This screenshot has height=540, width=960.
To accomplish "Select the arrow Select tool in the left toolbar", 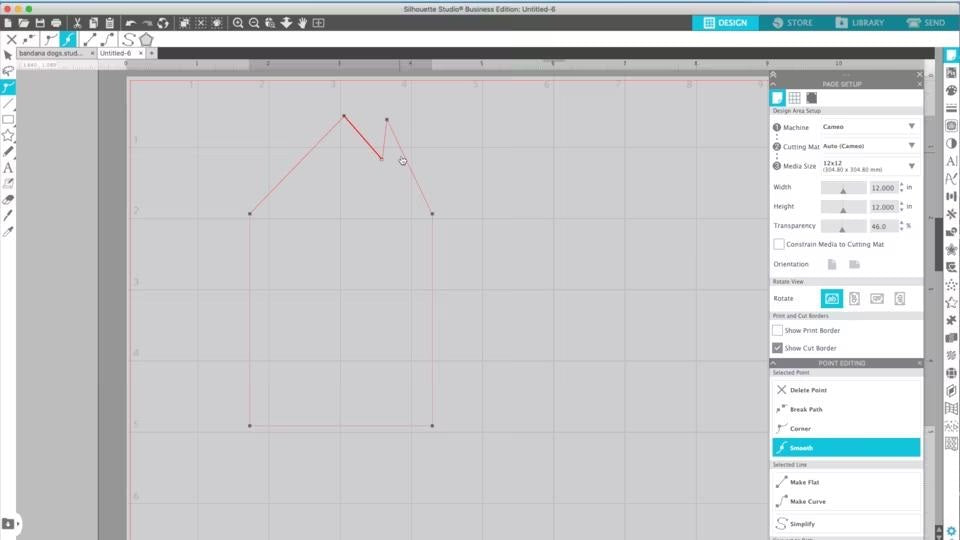I will click(8, 55).
